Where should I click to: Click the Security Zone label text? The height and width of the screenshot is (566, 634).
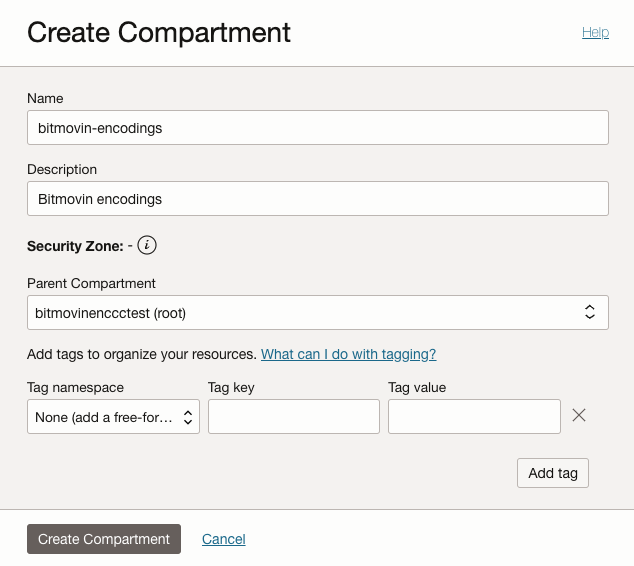pyautogui.click(x=74, y=245)
